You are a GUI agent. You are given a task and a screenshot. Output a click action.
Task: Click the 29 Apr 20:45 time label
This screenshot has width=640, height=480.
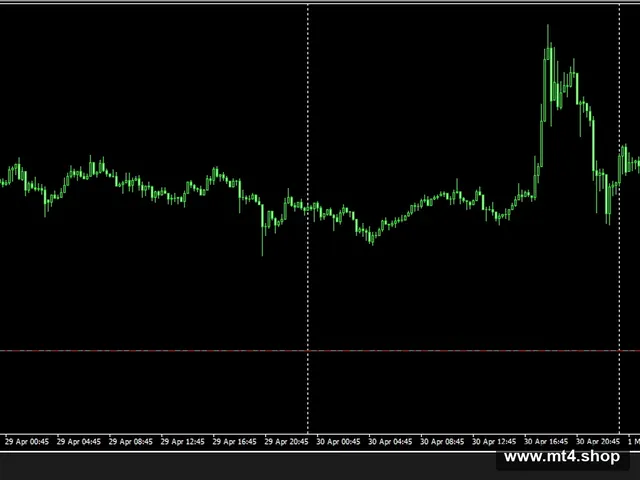point(286,442)
